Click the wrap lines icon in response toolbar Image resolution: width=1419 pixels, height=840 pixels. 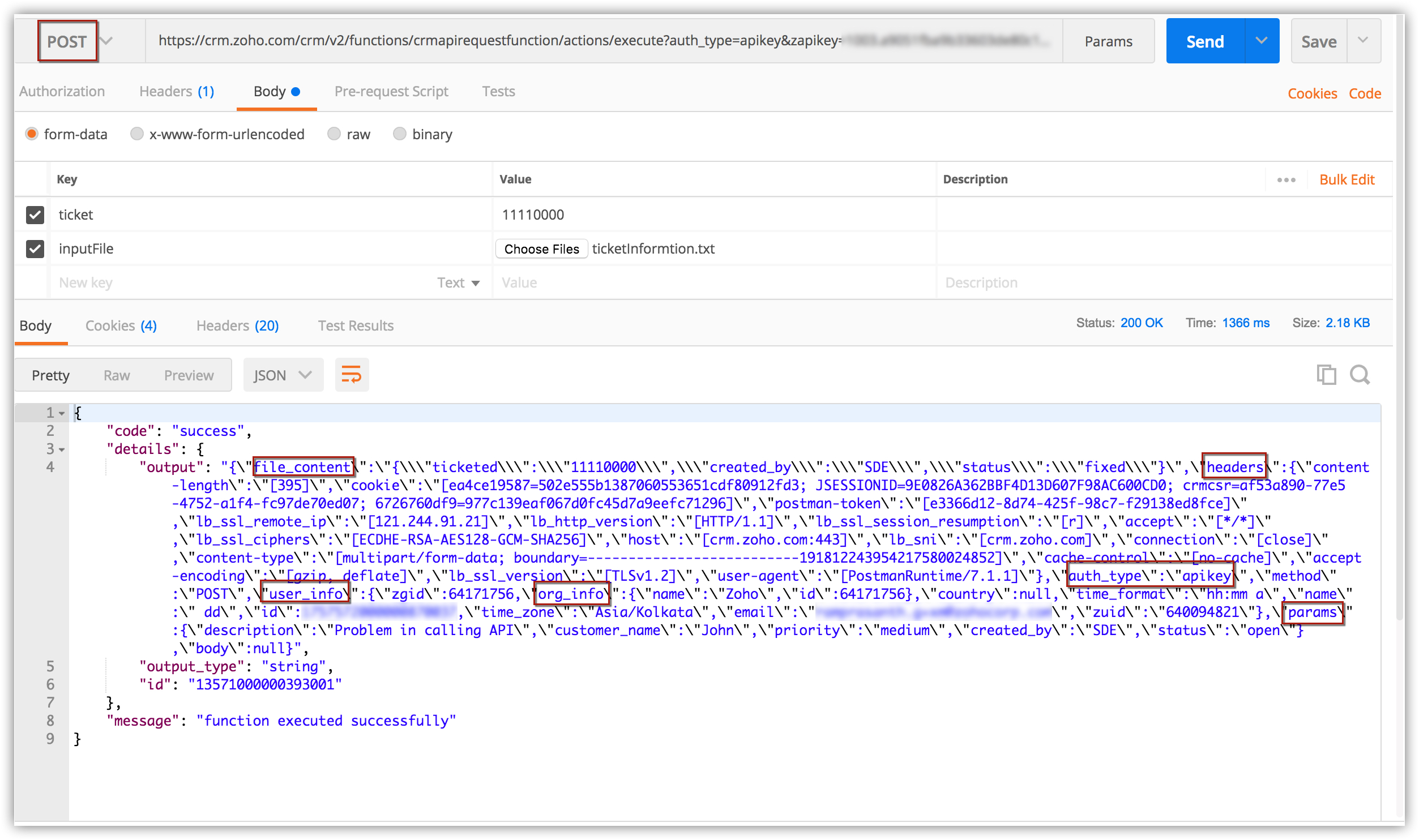tap(351, 375)
